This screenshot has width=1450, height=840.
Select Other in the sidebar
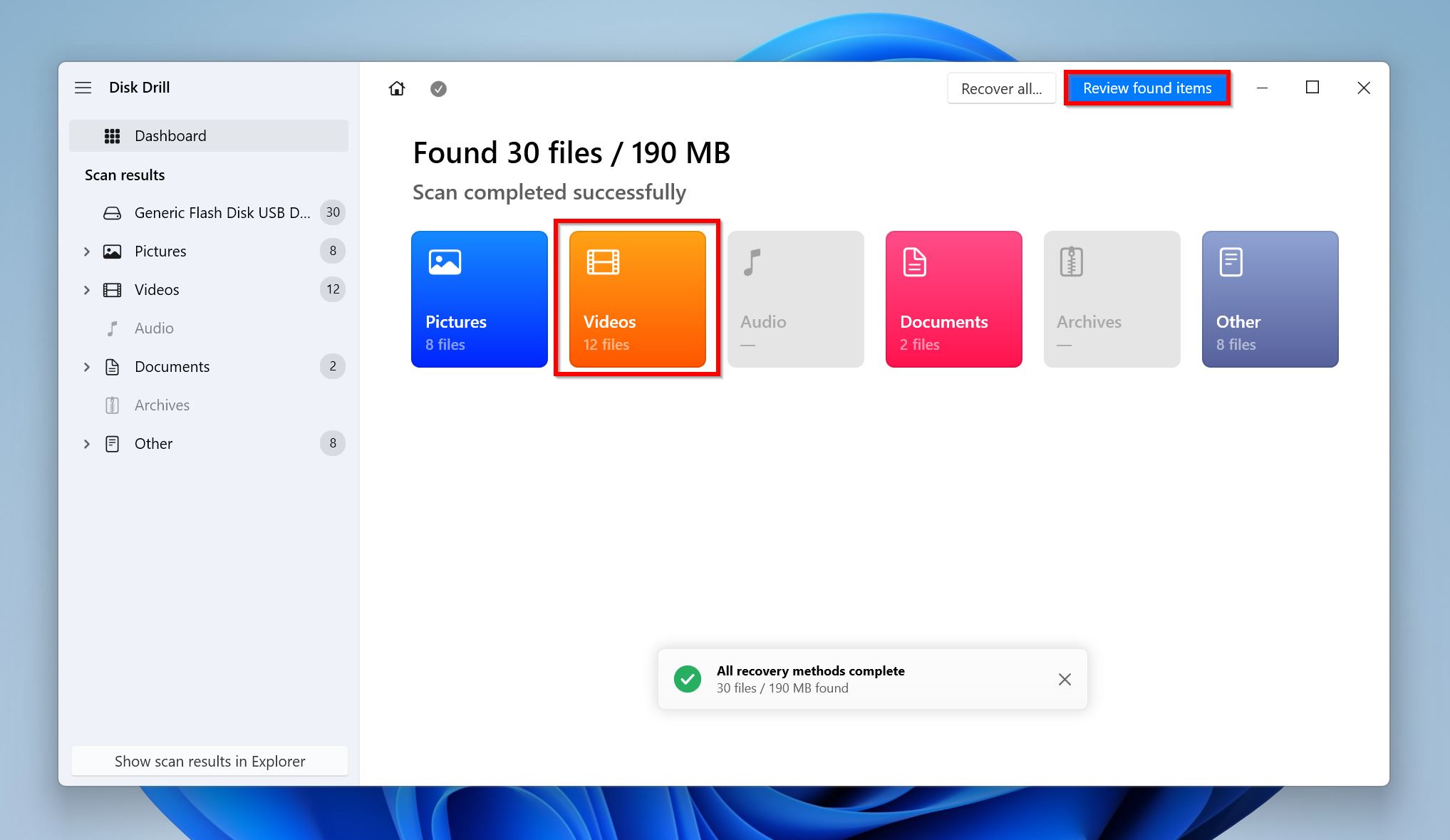click(152, 443)
